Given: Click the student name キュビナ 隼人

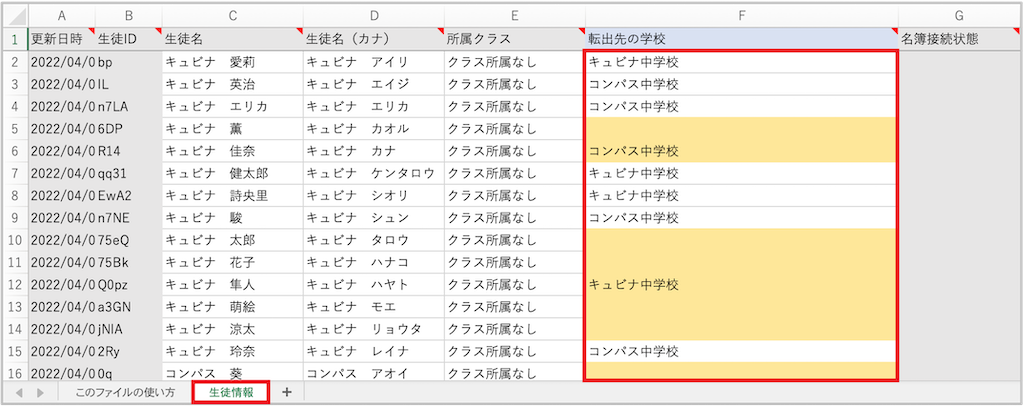Looking at the screenshot, I should click(x=232, y=285).
